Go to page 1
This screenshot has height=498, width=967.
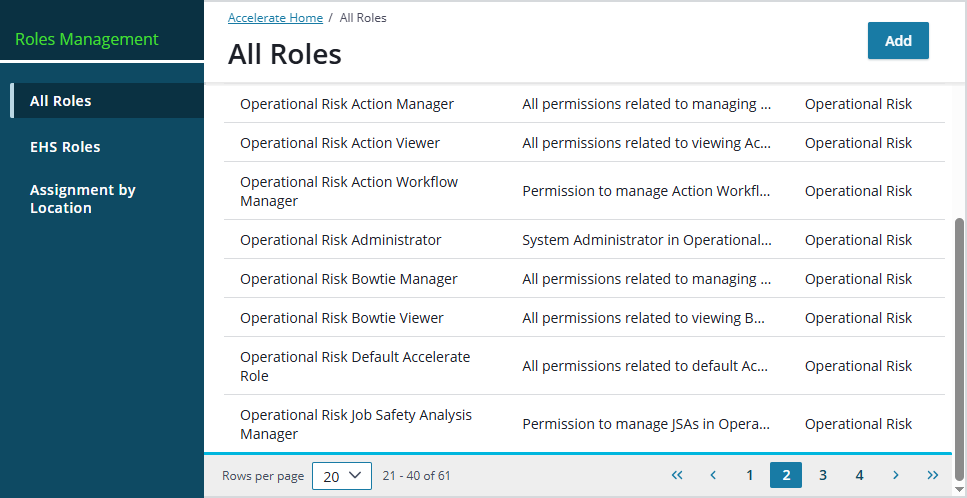750,475
